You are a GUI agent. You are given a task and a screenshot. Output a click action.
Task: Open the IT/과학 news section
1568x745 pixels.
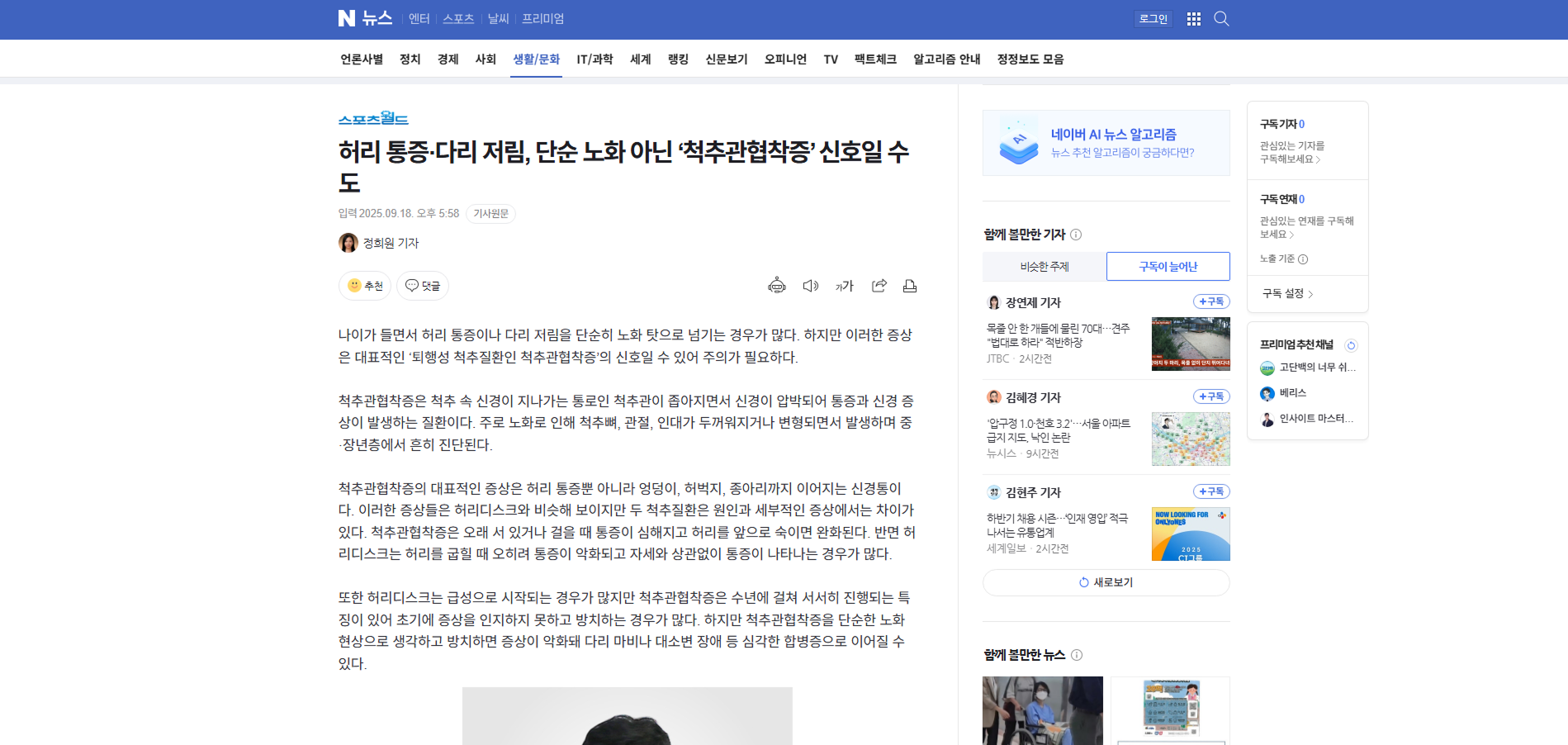(595, 59)
